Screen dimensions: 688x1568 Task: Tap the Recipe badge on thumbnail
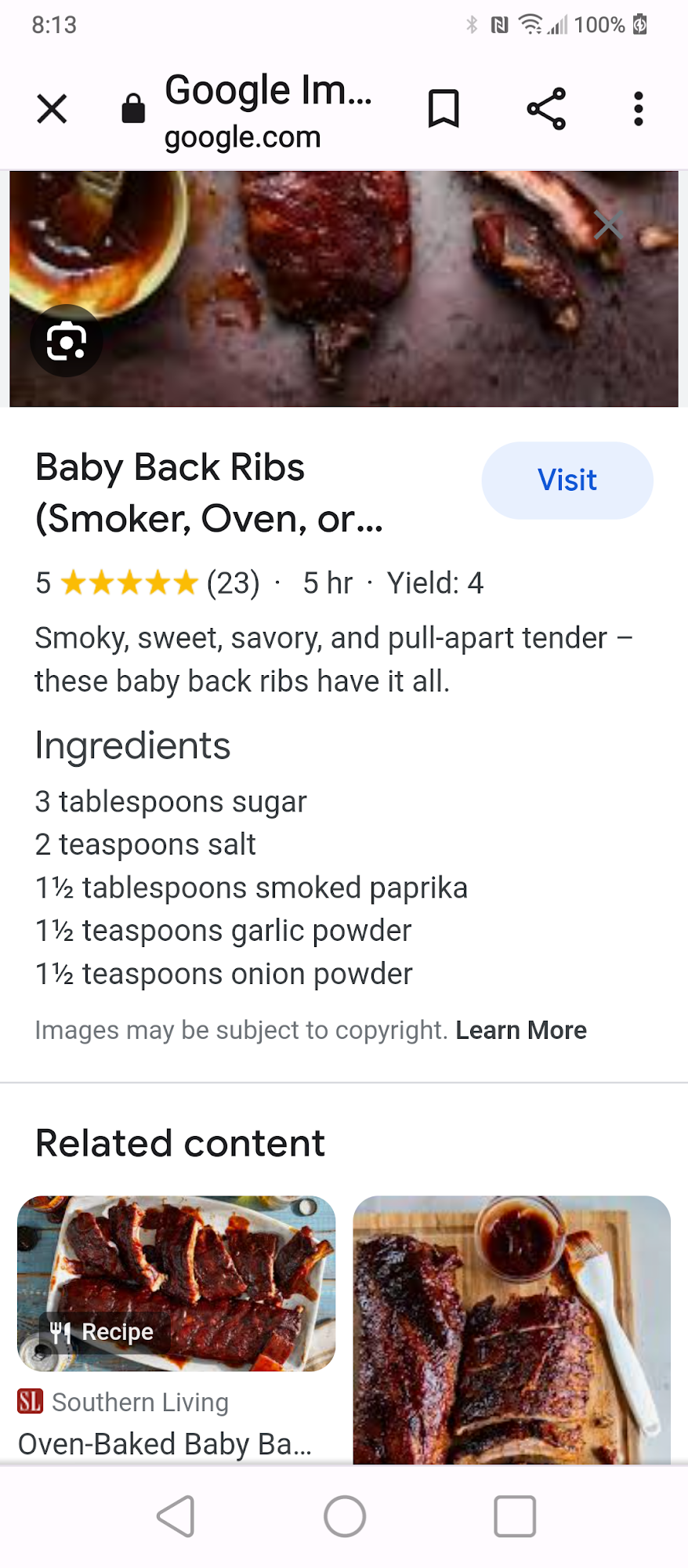click(103, 1331)
